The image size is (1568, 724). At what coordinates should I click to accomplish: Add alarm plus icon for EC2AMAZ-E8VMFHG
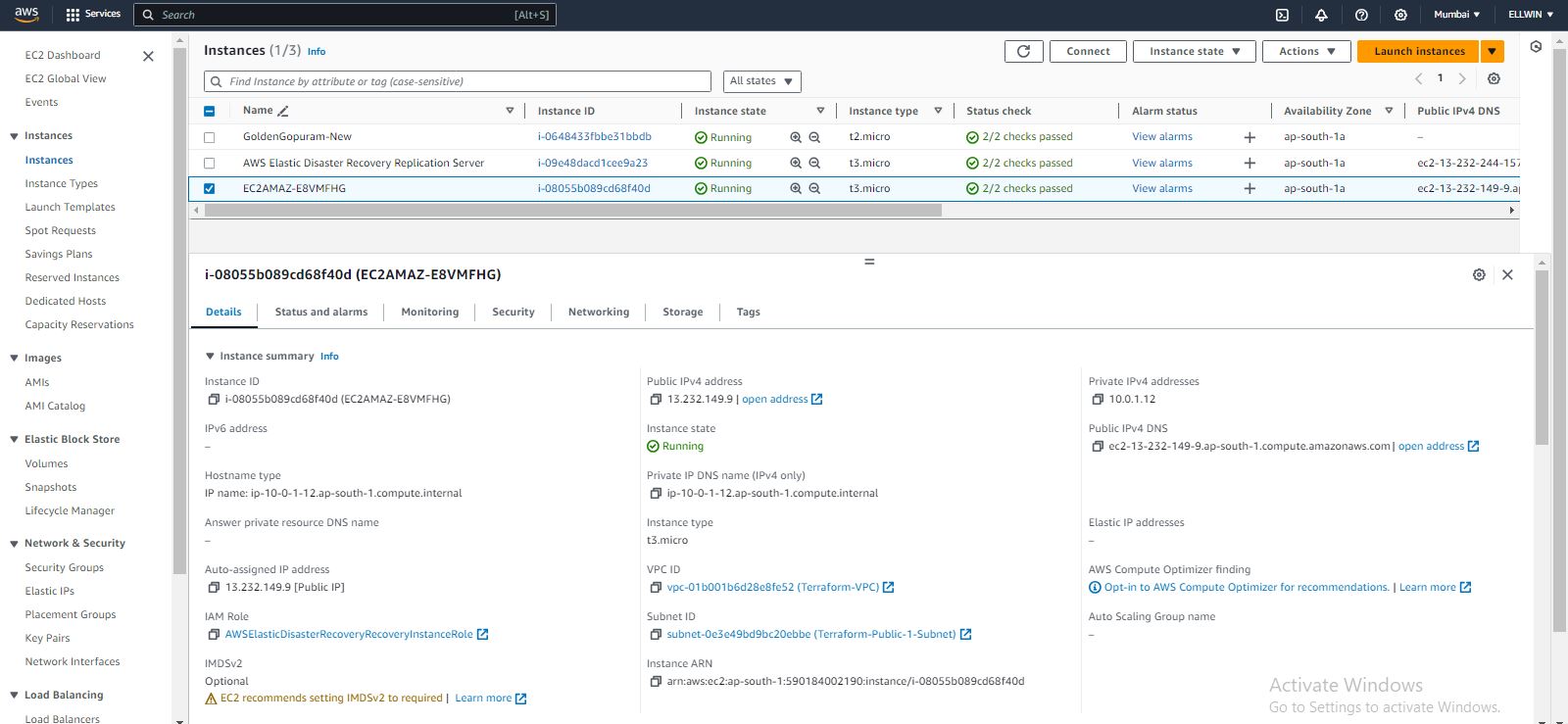[1249, 189]
